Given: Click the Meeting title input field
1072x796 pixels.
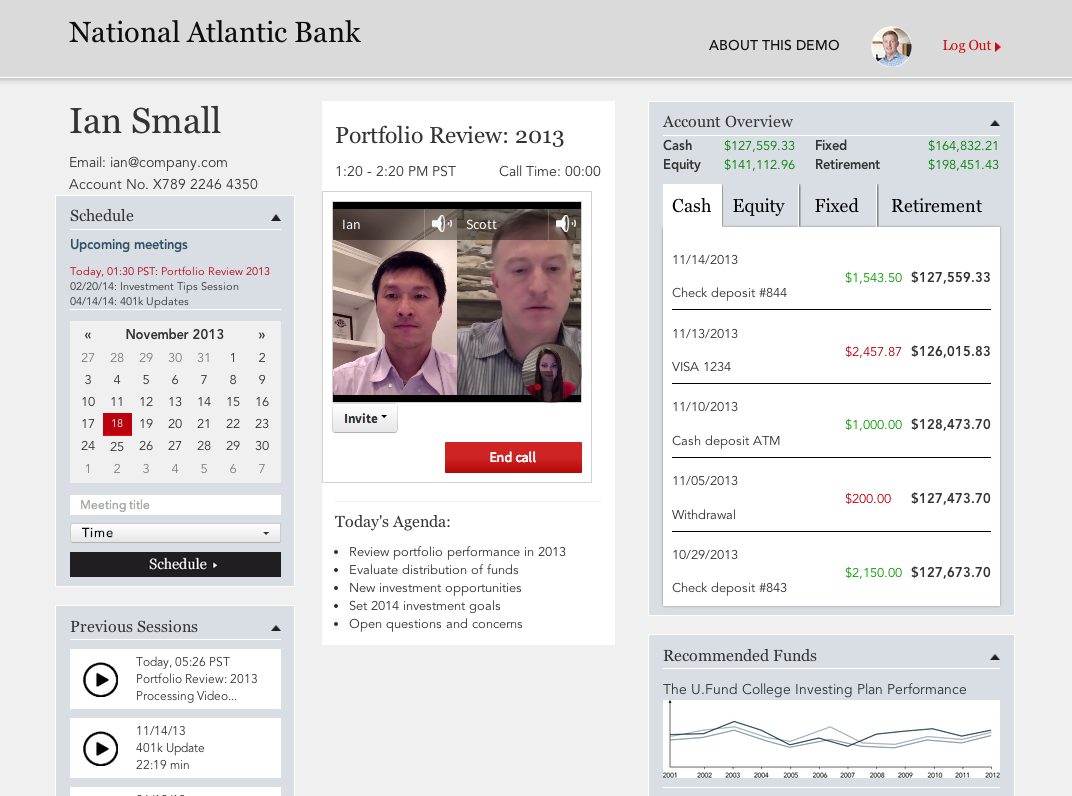Looking at the screenshot, I should [175, 505].
